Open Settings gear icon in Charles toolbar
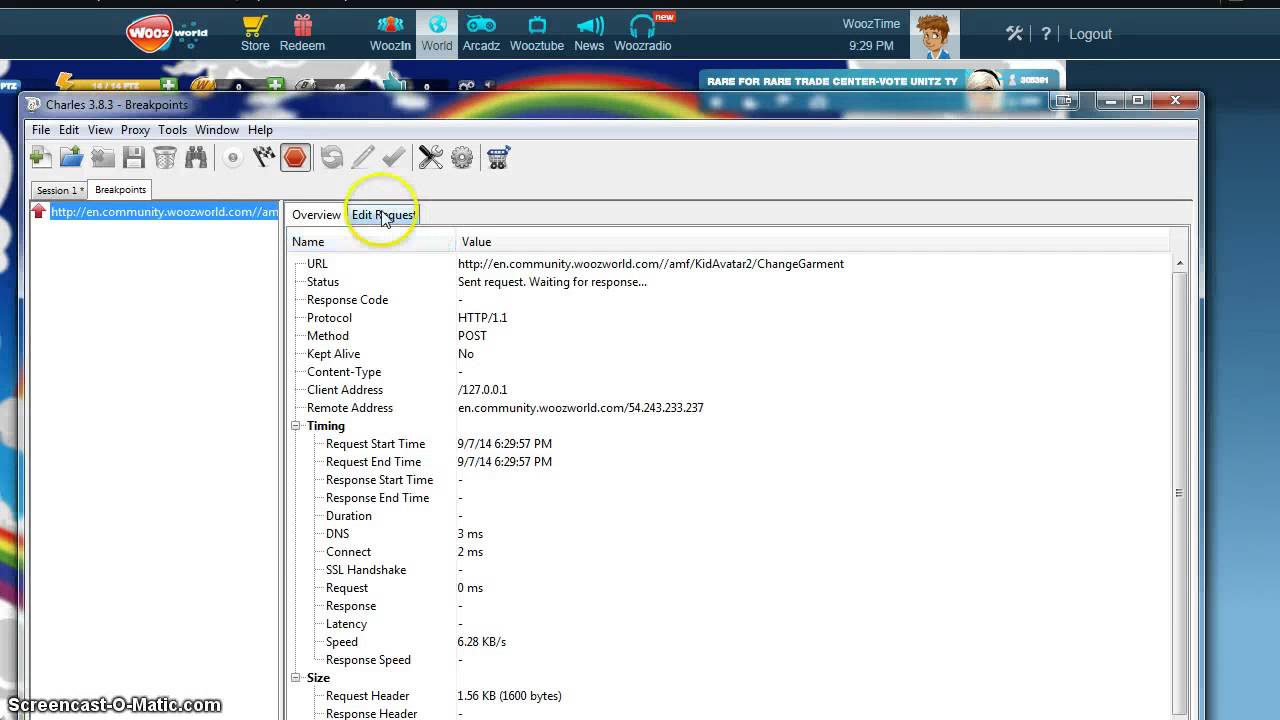 tap(462, 157)
